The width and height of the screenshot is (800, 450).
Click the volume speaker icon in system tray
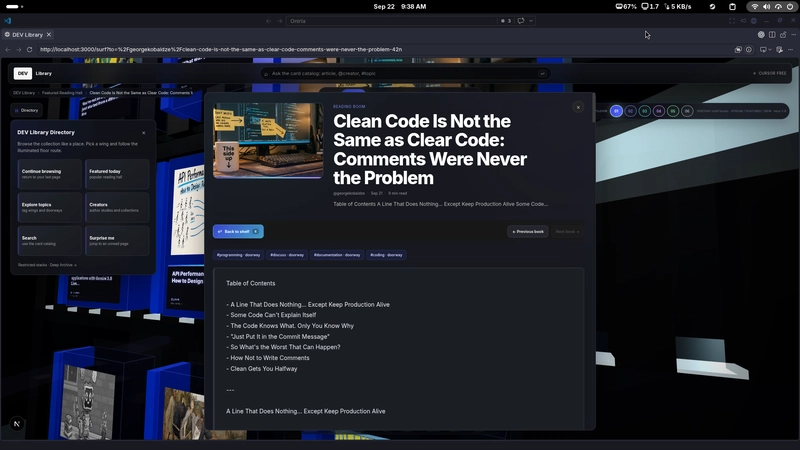tap(766, 7)
